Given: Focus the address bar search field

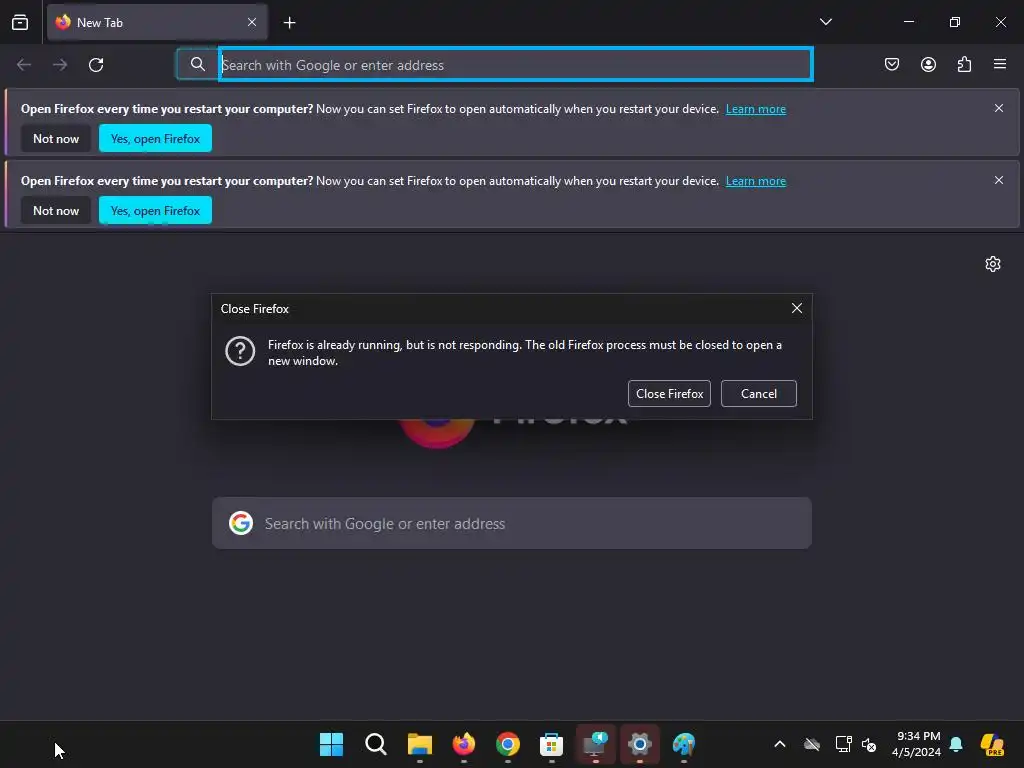Looking at the screenshot, I should pos(516,65).
